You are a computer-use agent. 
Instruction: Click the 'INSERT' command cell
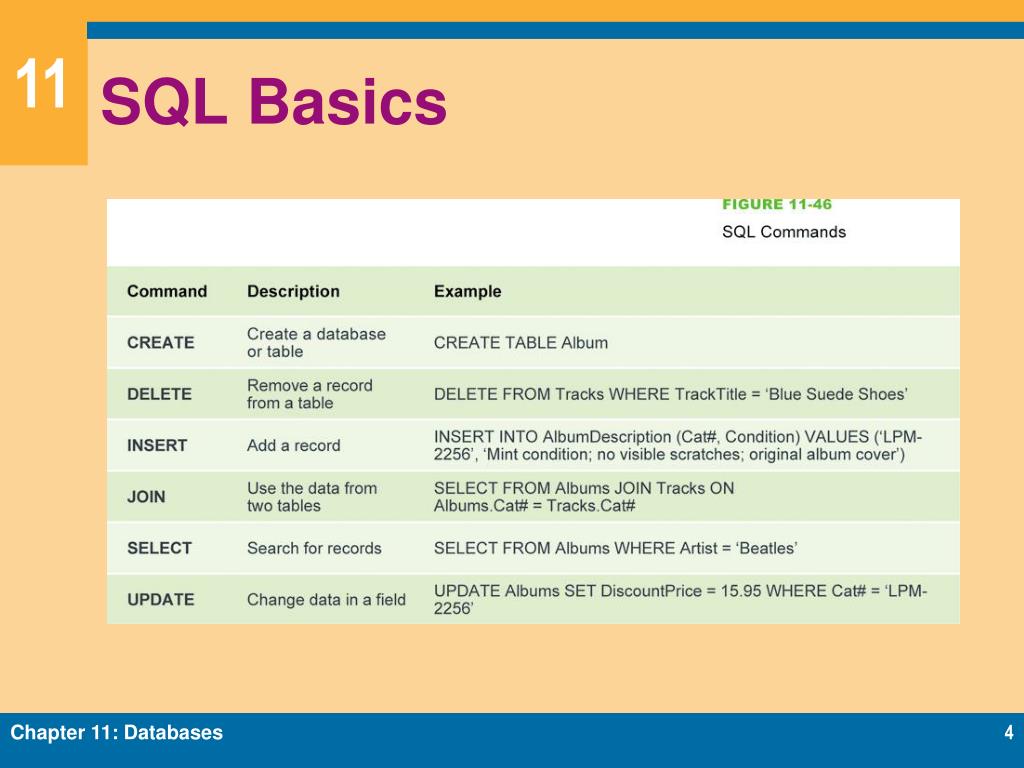[x=157, y=445]
